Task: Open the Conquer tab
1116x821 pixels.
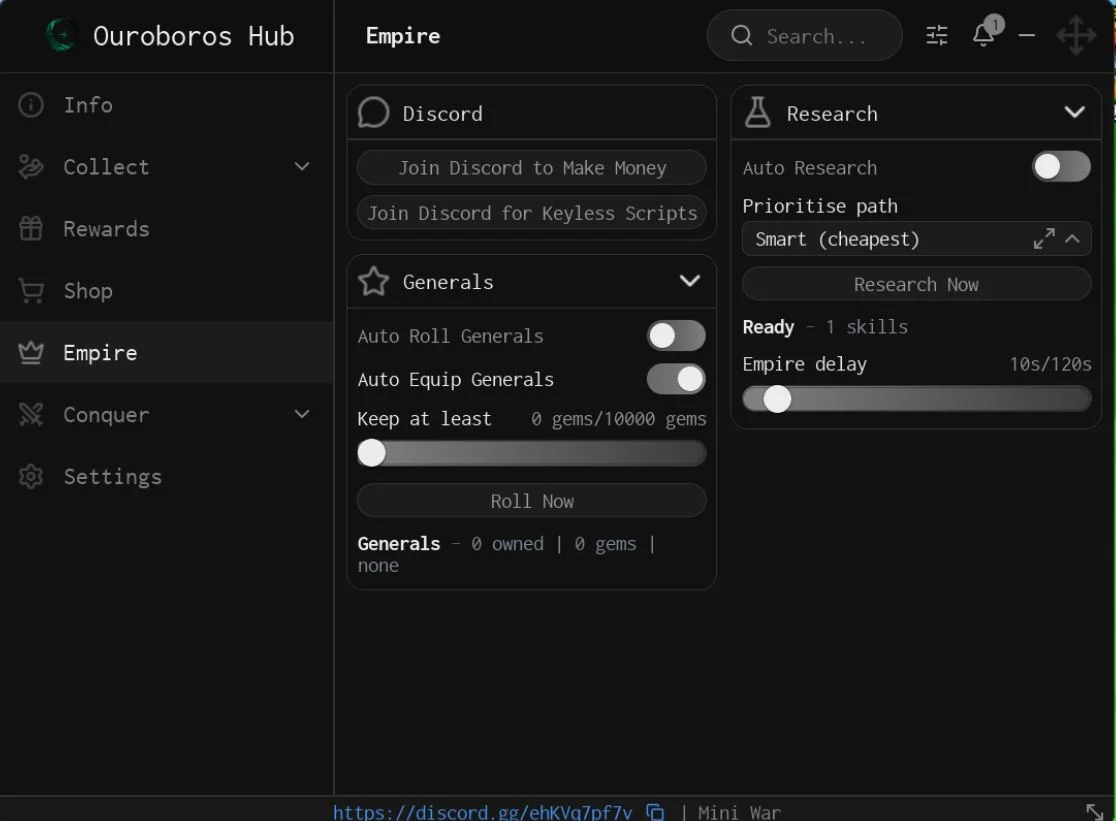Action: (x=167, y=414)
